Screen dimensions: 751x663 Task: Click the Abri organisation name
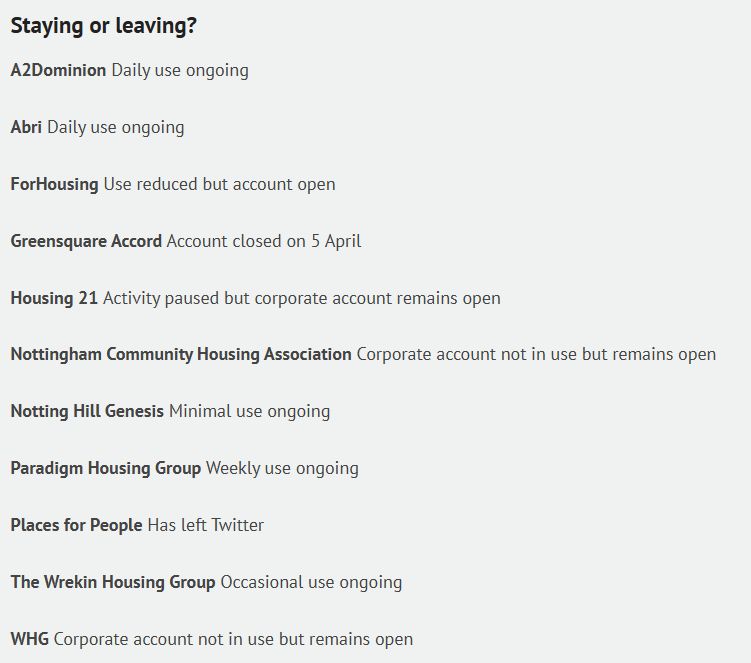coord(26,127)
